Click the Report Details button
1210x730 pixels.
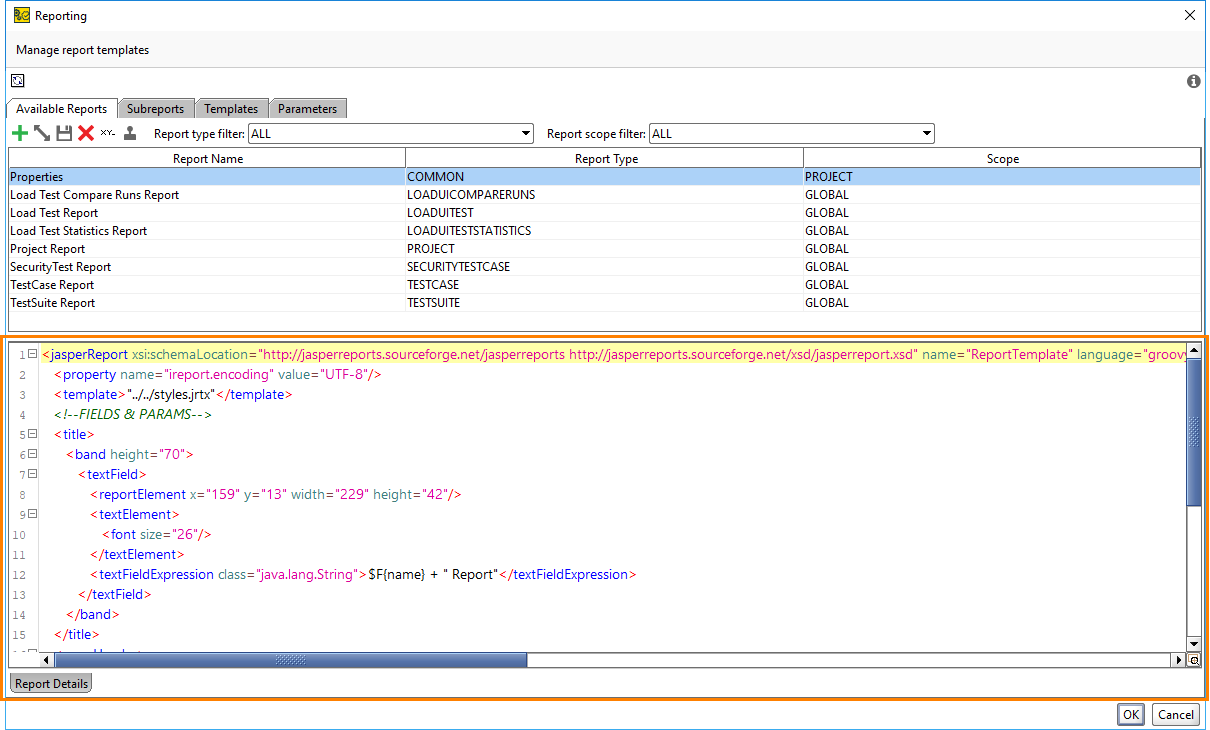(x=50, y=683)
